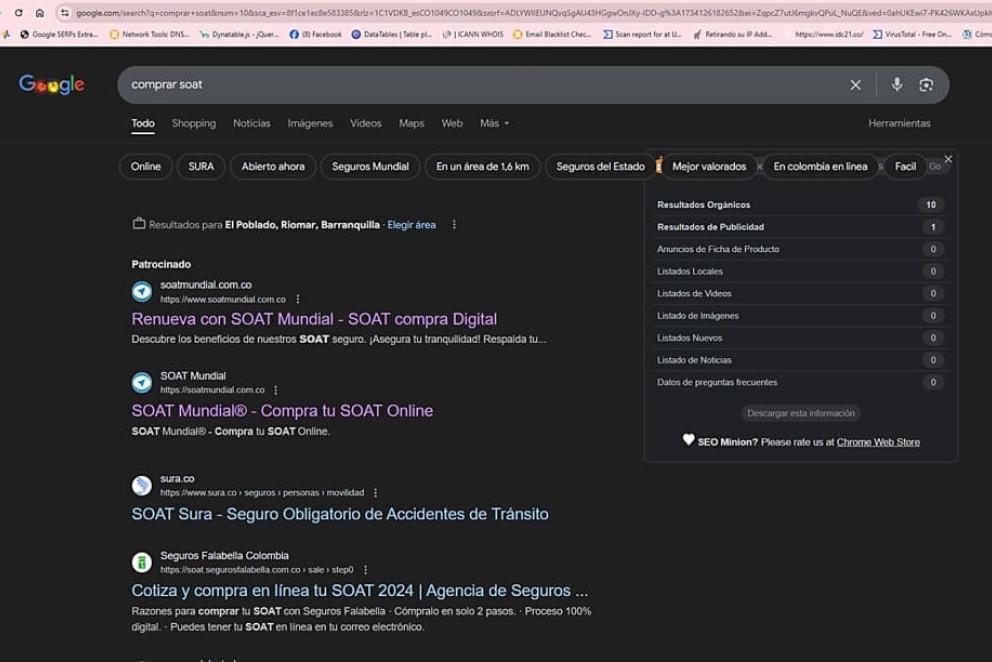
Task: Apply the Seguros Mundial filter chip
Action: pyautogui.click(x=370, y=166)
